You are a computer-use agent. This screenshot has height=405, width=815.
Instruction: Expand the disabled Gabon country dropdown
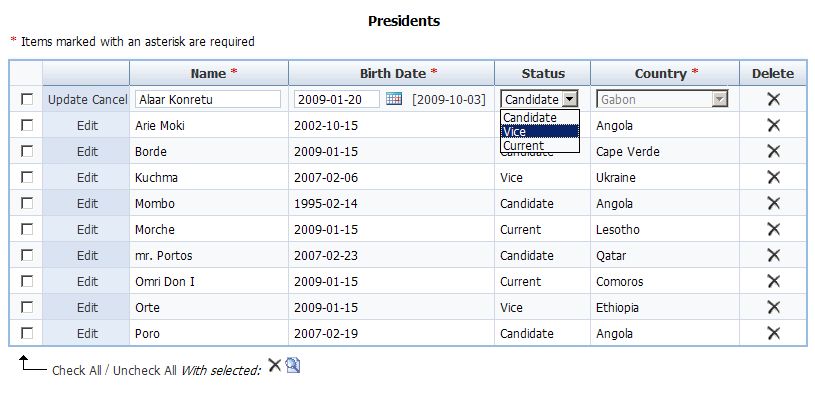tap(719, 99)
